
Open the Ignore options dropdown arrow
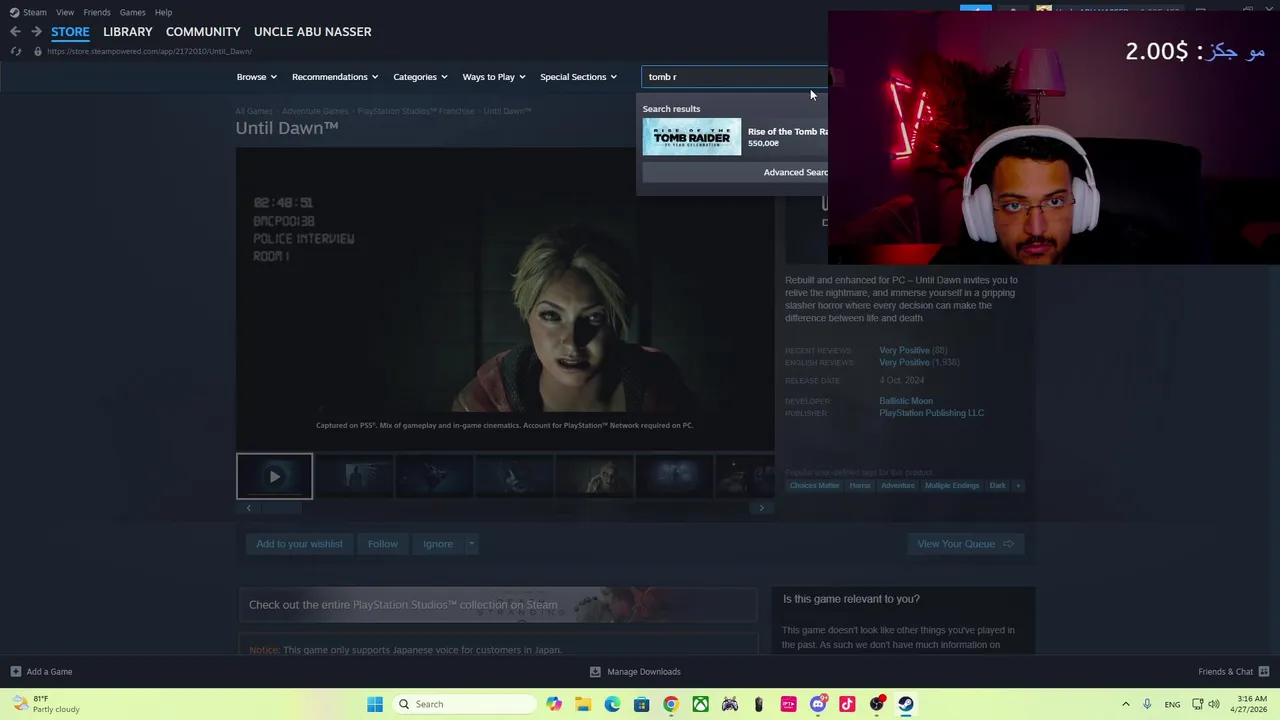(471, 544)
